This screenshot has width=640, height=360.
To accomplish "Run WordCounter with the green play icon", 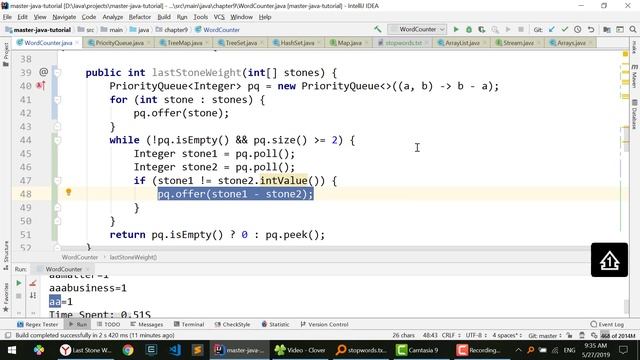I will pos(456,29).
